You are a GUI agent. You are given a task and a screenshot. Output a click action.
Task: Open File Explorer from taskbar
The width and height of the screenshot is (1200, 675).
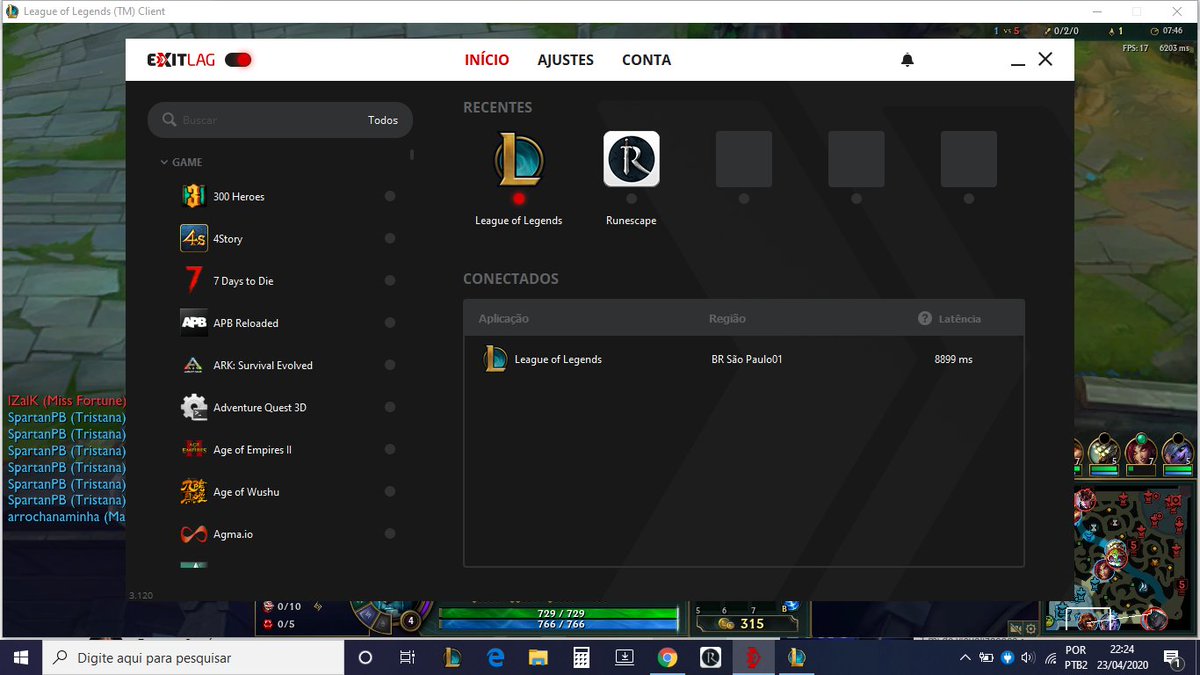click(538, 657)
